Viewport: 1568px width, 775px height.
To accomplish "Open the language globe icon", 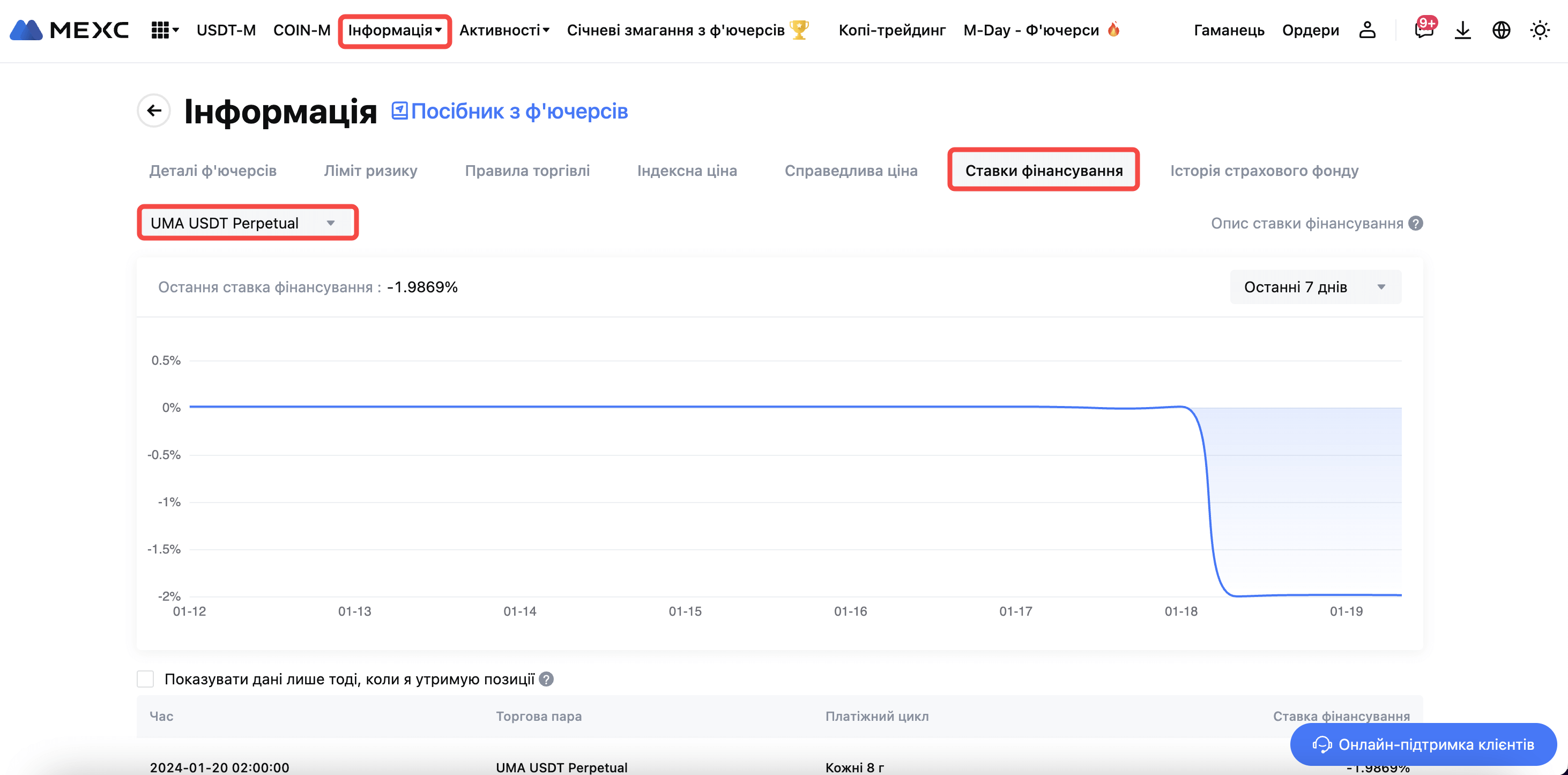I will pos(1501,30).
